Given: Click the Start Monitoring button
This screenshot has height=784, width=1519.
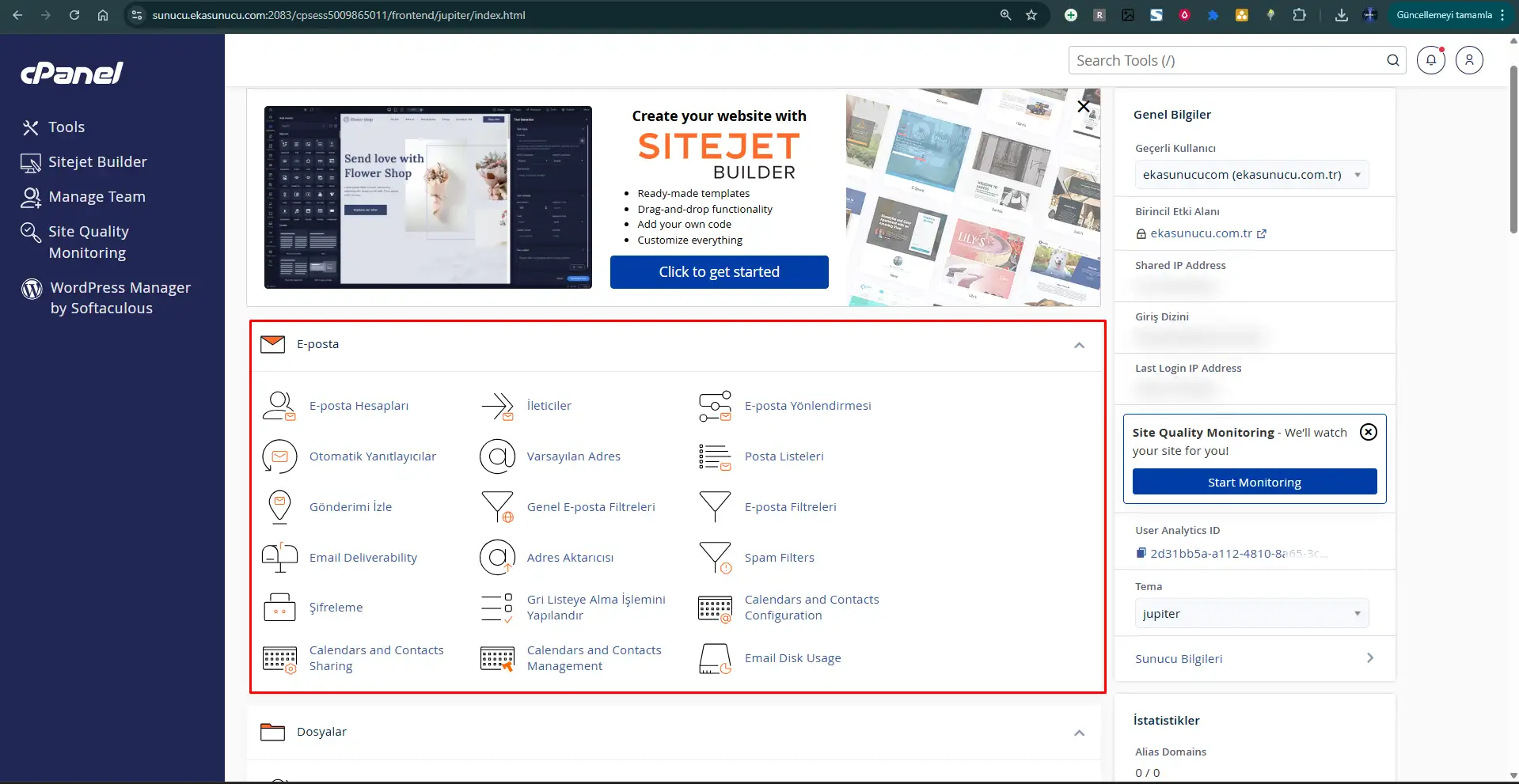Looking at the screenshot, I should tap(1254, 482).
